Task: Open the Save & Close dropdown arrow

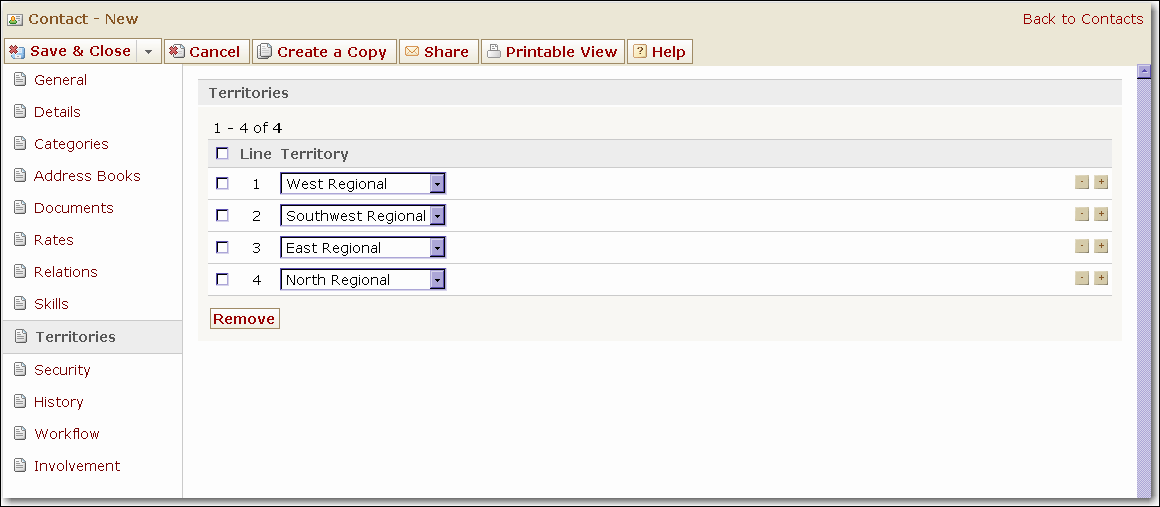Action: 149,52
